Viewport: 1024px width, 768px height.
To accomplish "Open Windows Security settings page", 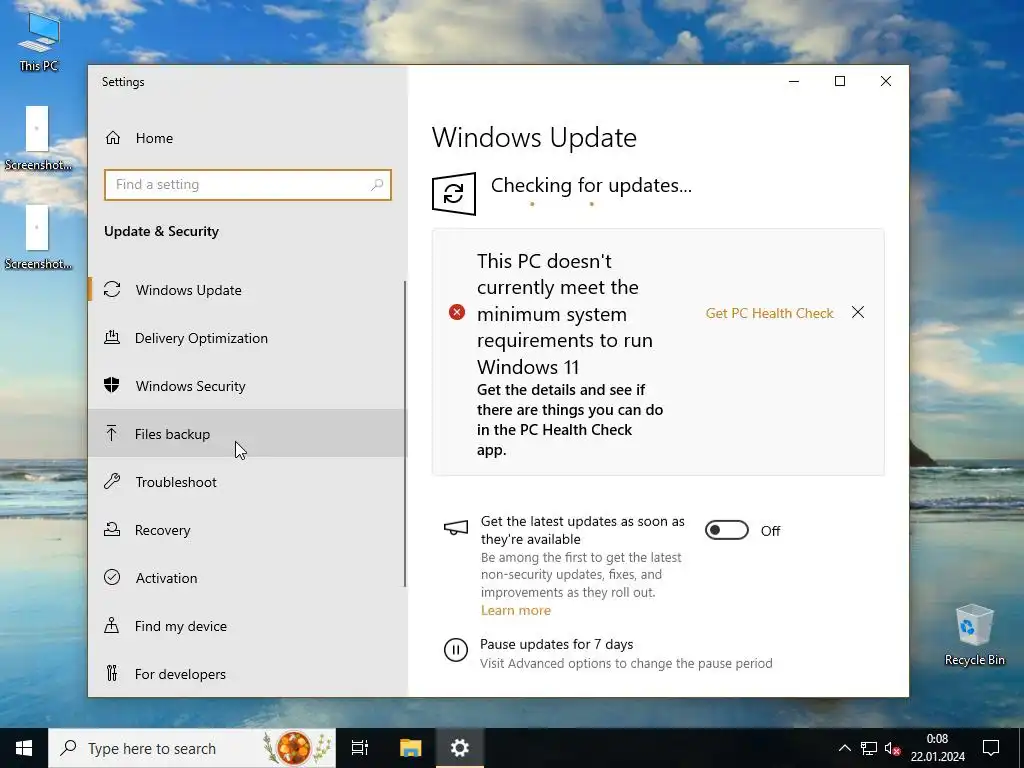I will tap(248, 385).
